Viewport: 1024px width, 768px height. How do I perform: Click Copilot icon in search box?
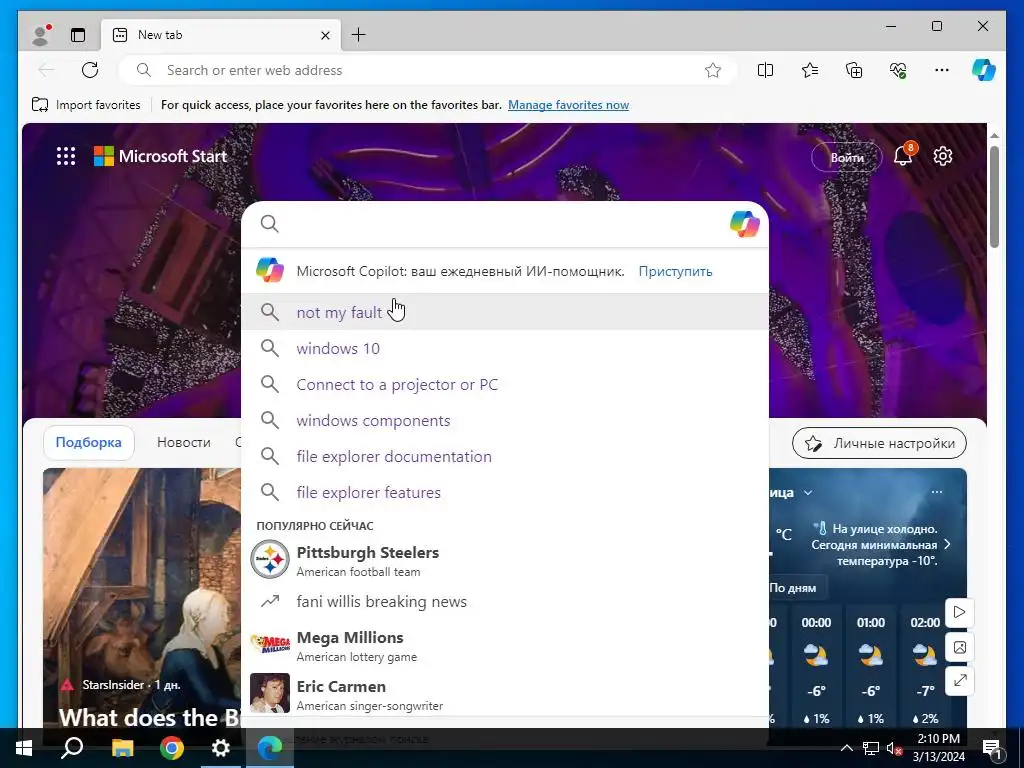(x=744, y=224)
